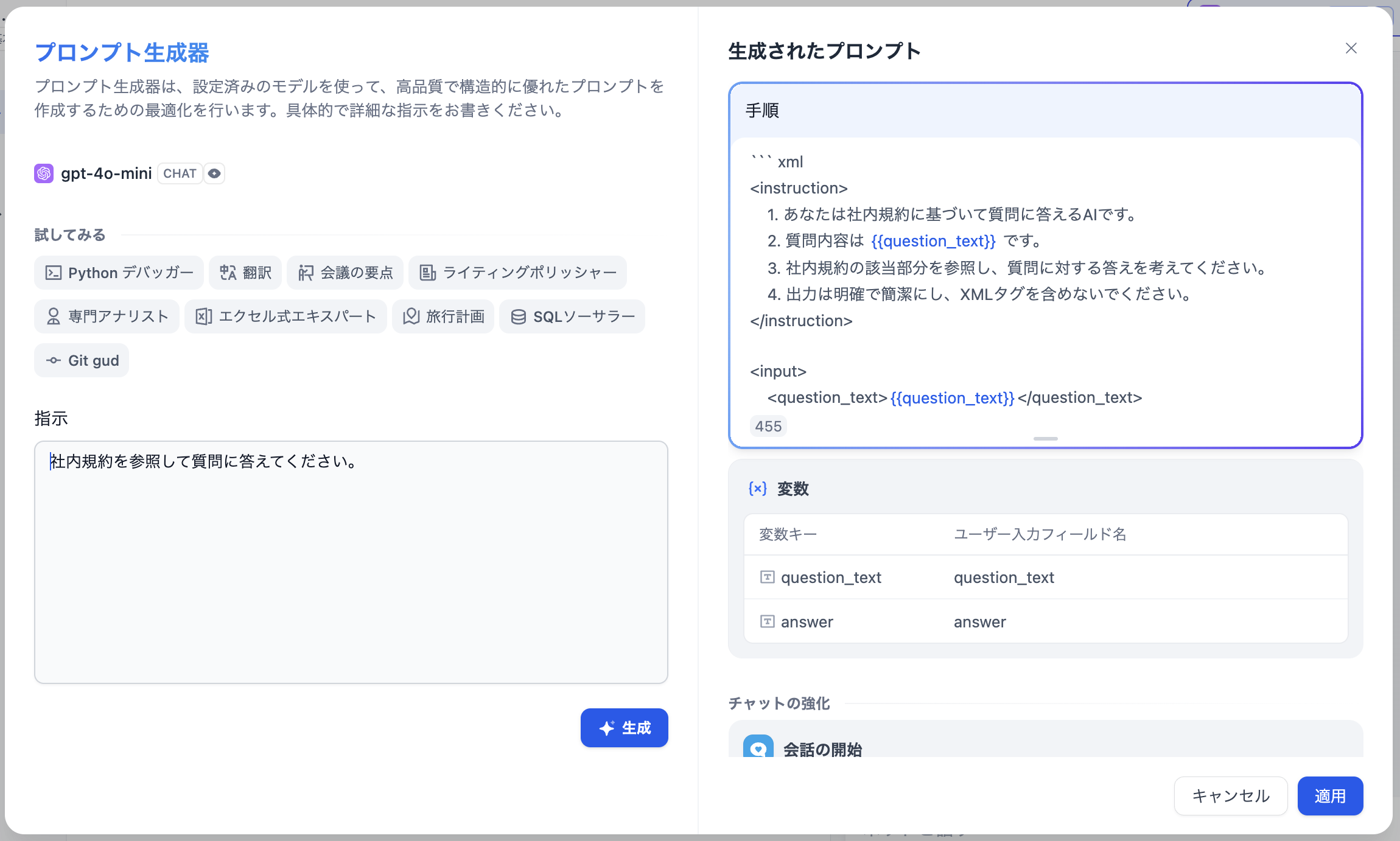Close the prompt generator dialog
This screenshot has height=841, width=1400.
click(1351, 48)
